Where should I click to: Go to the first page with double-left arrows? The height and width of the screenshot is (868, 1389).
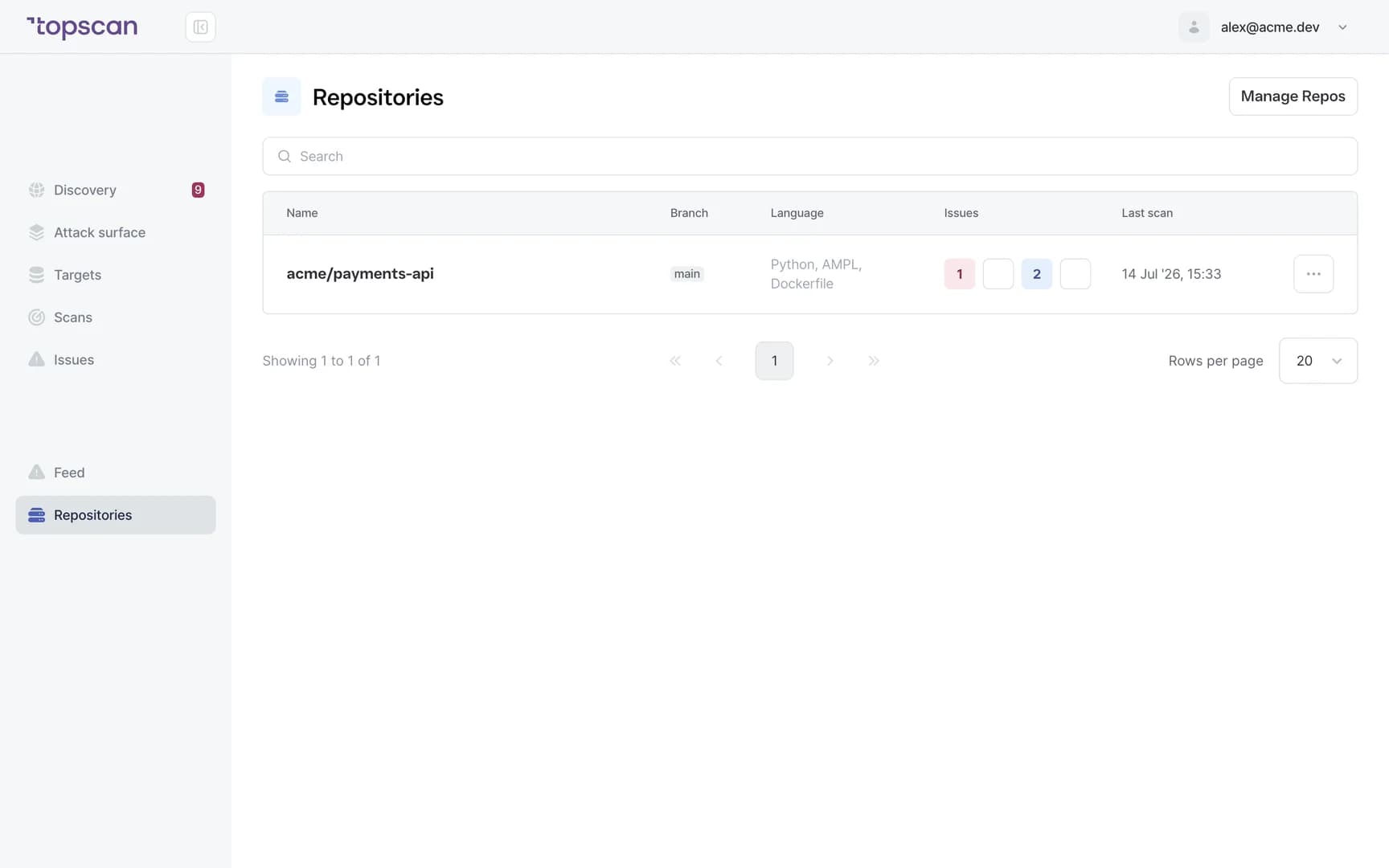675,361
